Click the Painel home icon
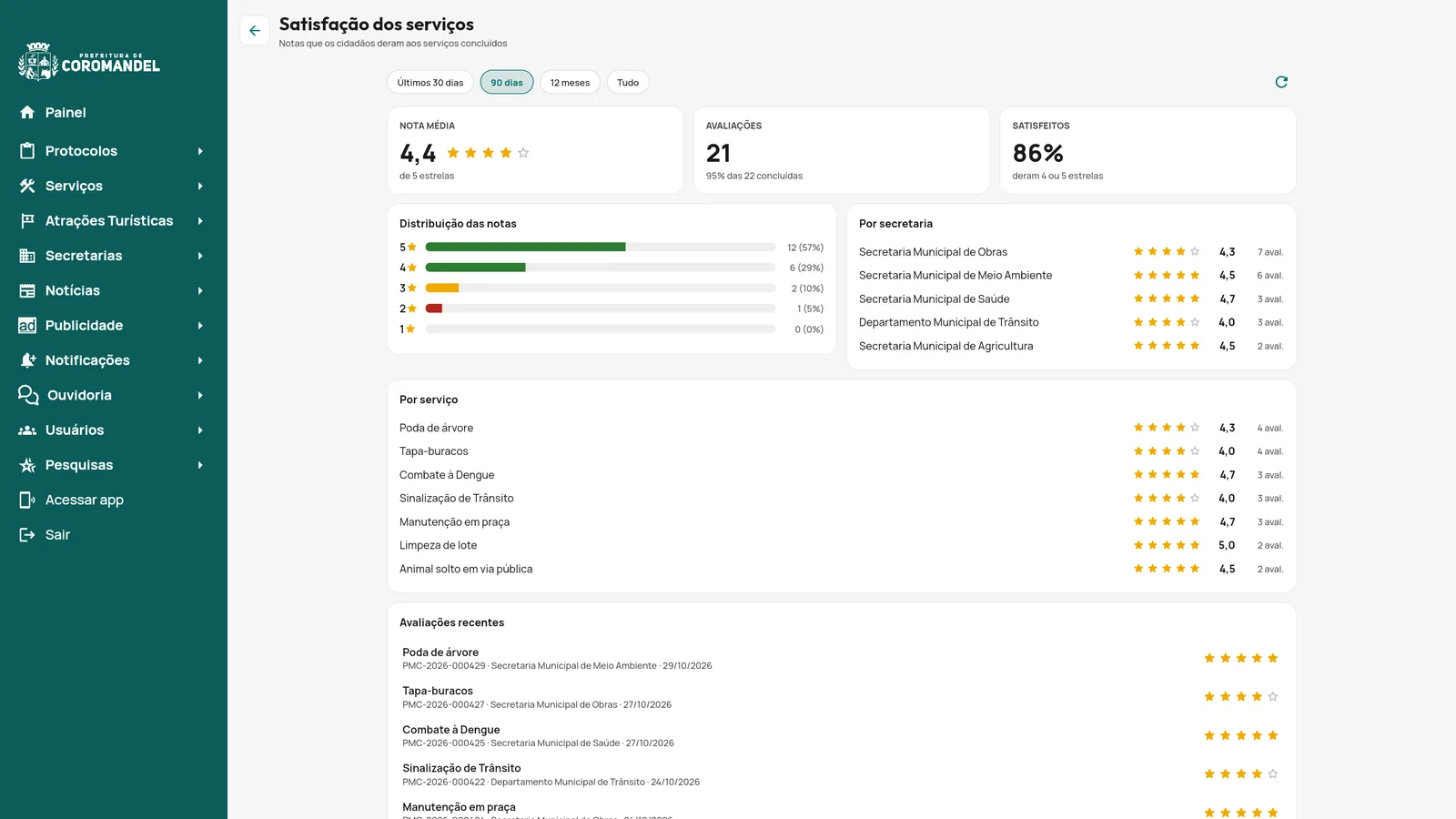Viewport: 1456px width, 819px height. [27, 112]
